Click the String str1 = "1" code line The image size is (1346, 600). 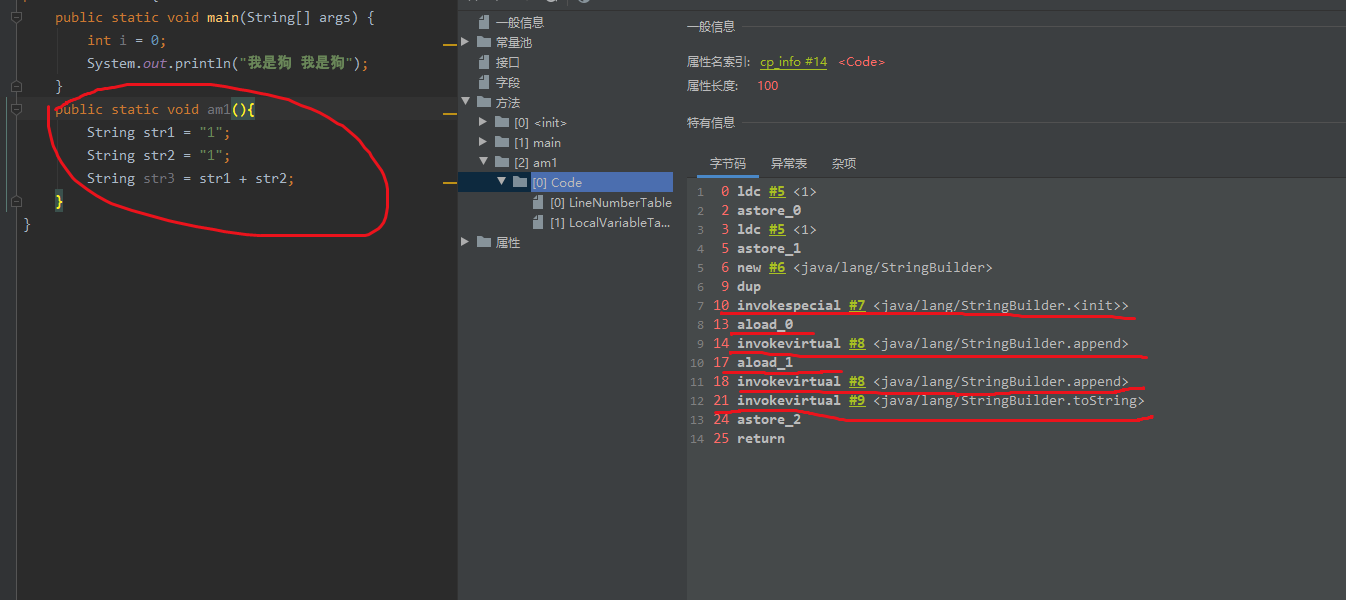[159, 132]
